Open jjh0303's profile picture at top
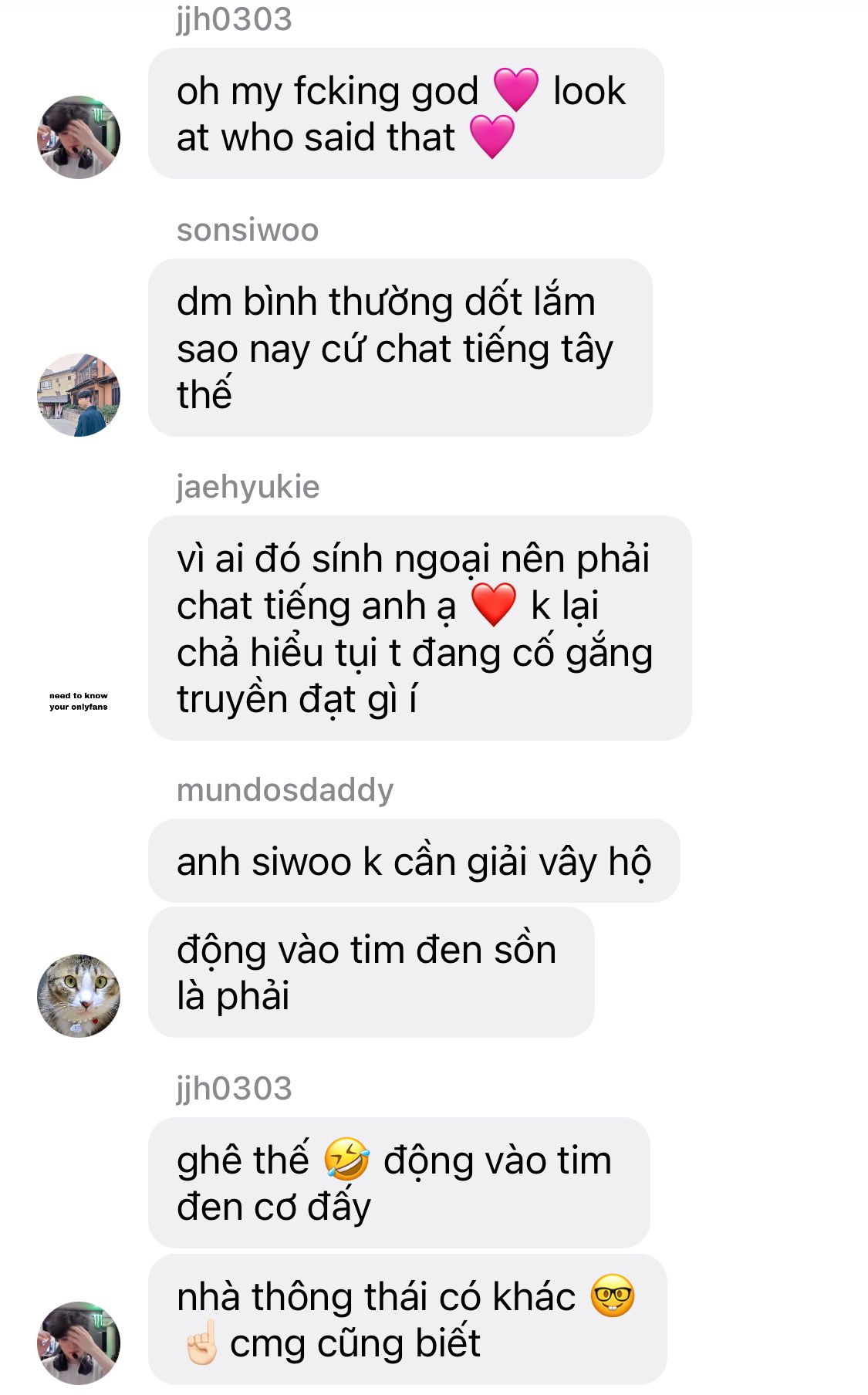 tap(79, 137)
